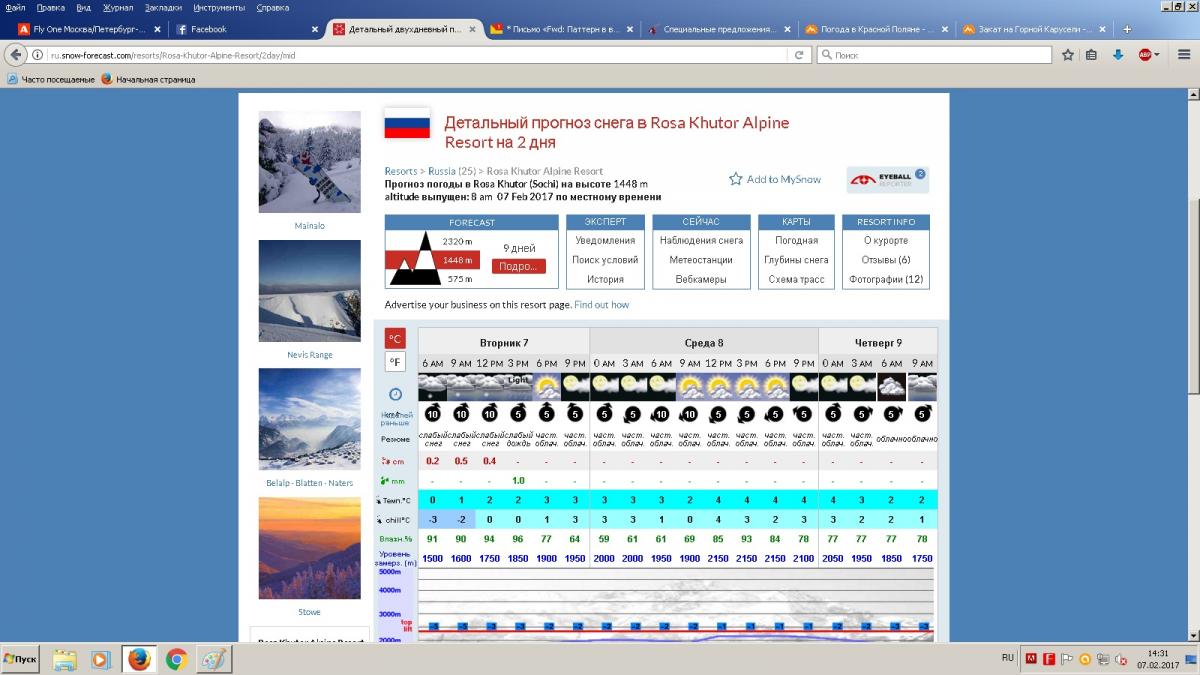This screenshot has height=675, width=1200.
Task: Open Уведомления link
Action: pos(605,240)
